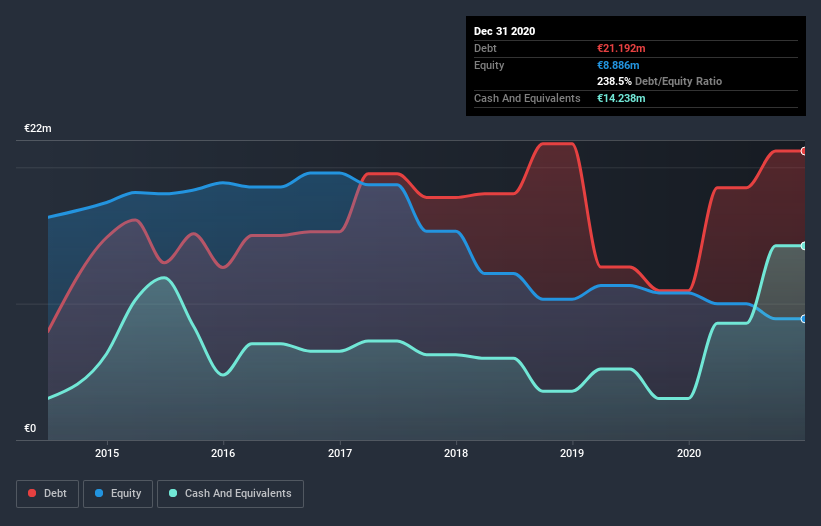
Task: Click the Debt row label in tooltip
Action: click(485, 48)
